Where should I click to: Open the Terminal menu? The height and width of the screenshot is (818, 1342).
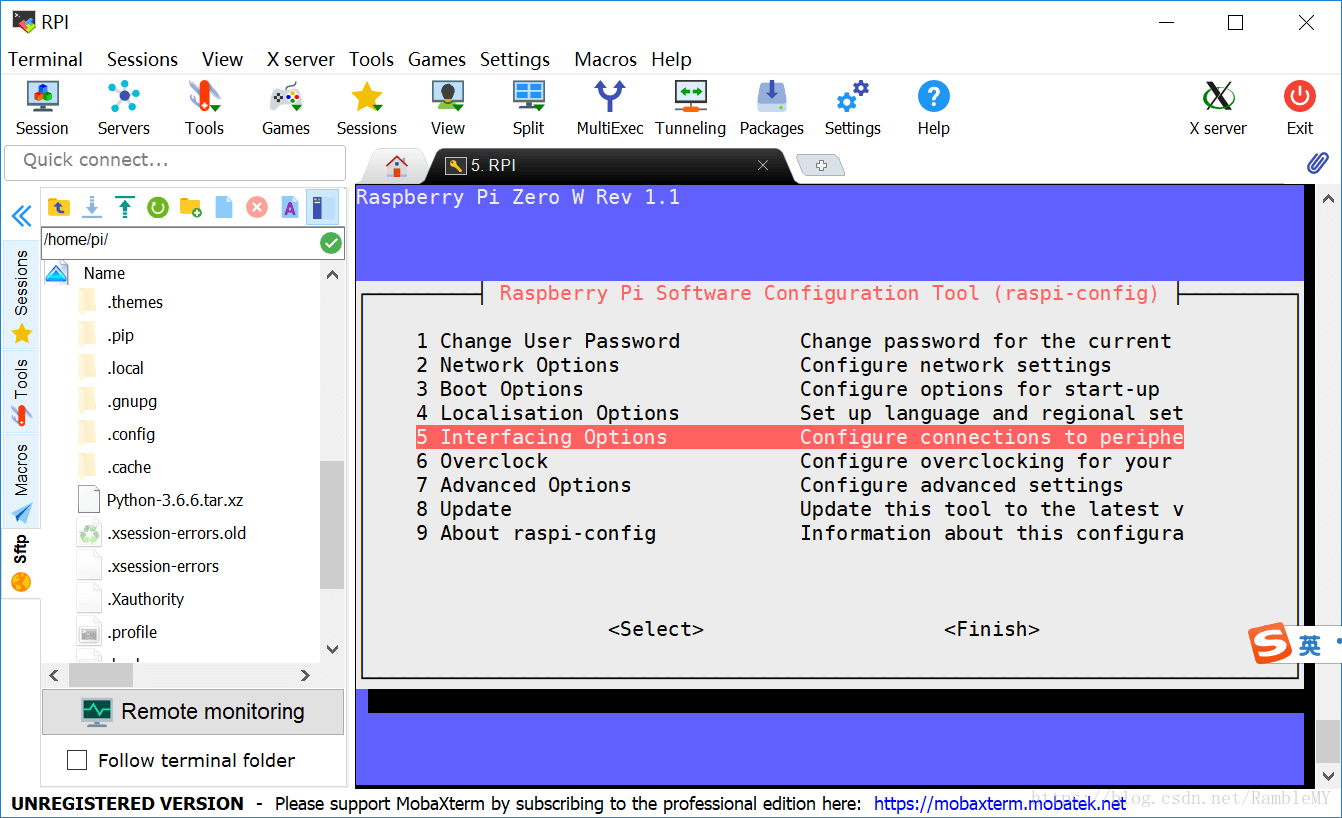point(46,59)
